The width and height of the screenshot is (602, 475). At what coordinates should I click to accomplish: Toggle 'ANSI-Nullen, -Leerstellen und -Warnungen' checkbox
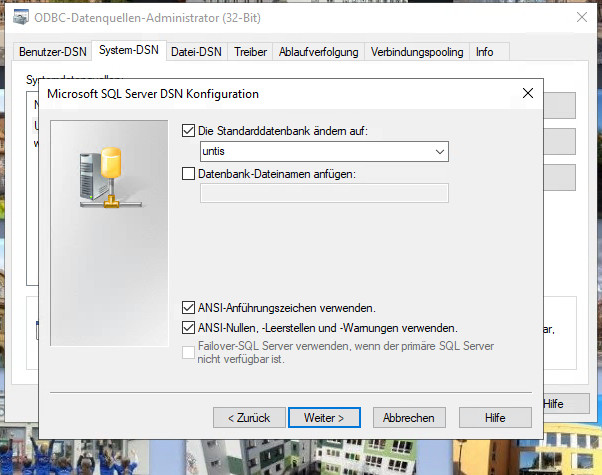click(188, 328)
